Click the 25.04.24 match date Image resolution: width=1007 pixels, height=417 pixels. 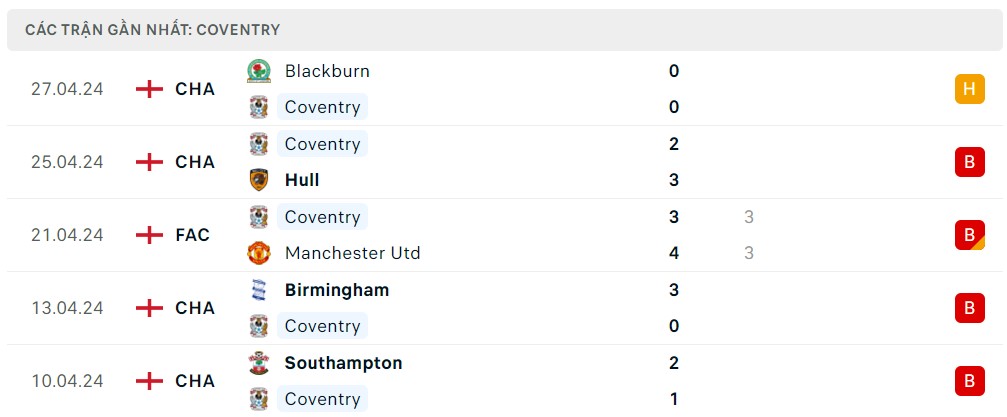pos(68,162)
